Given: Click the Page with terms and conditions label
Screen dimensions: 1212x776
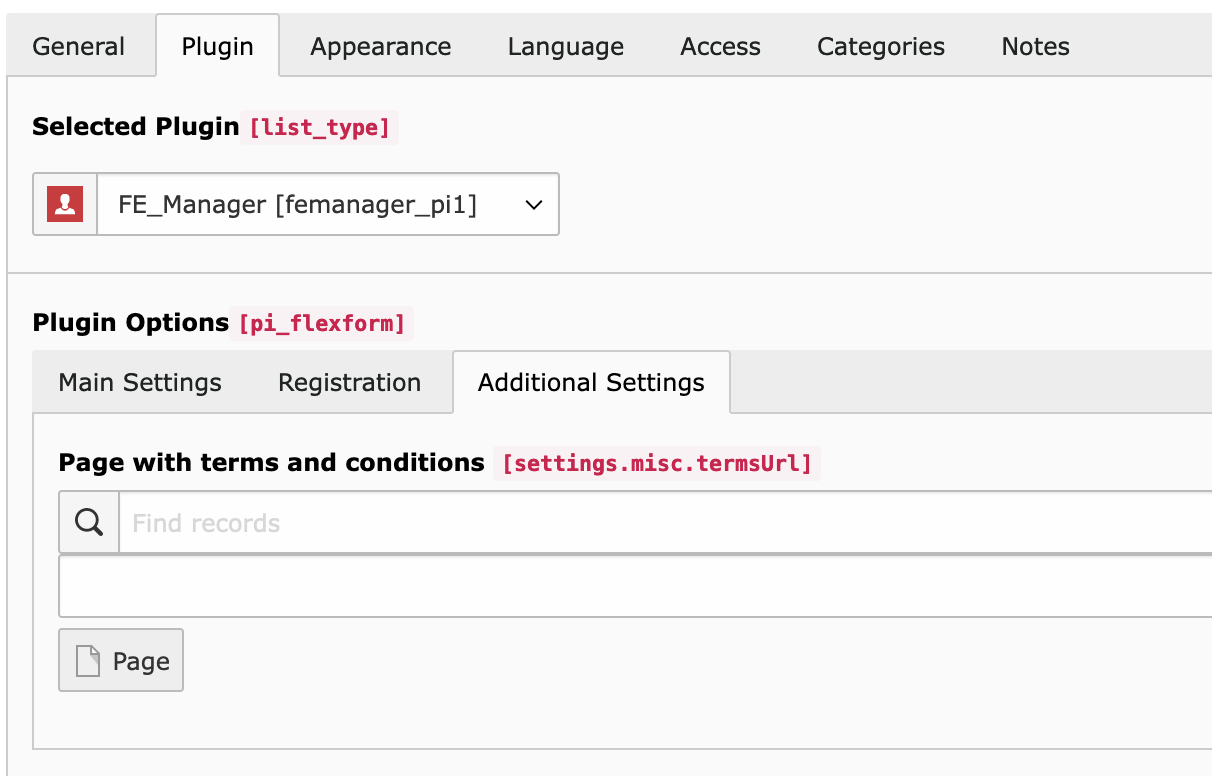Looking at the screenshot, I should click(x=271, y=463).
